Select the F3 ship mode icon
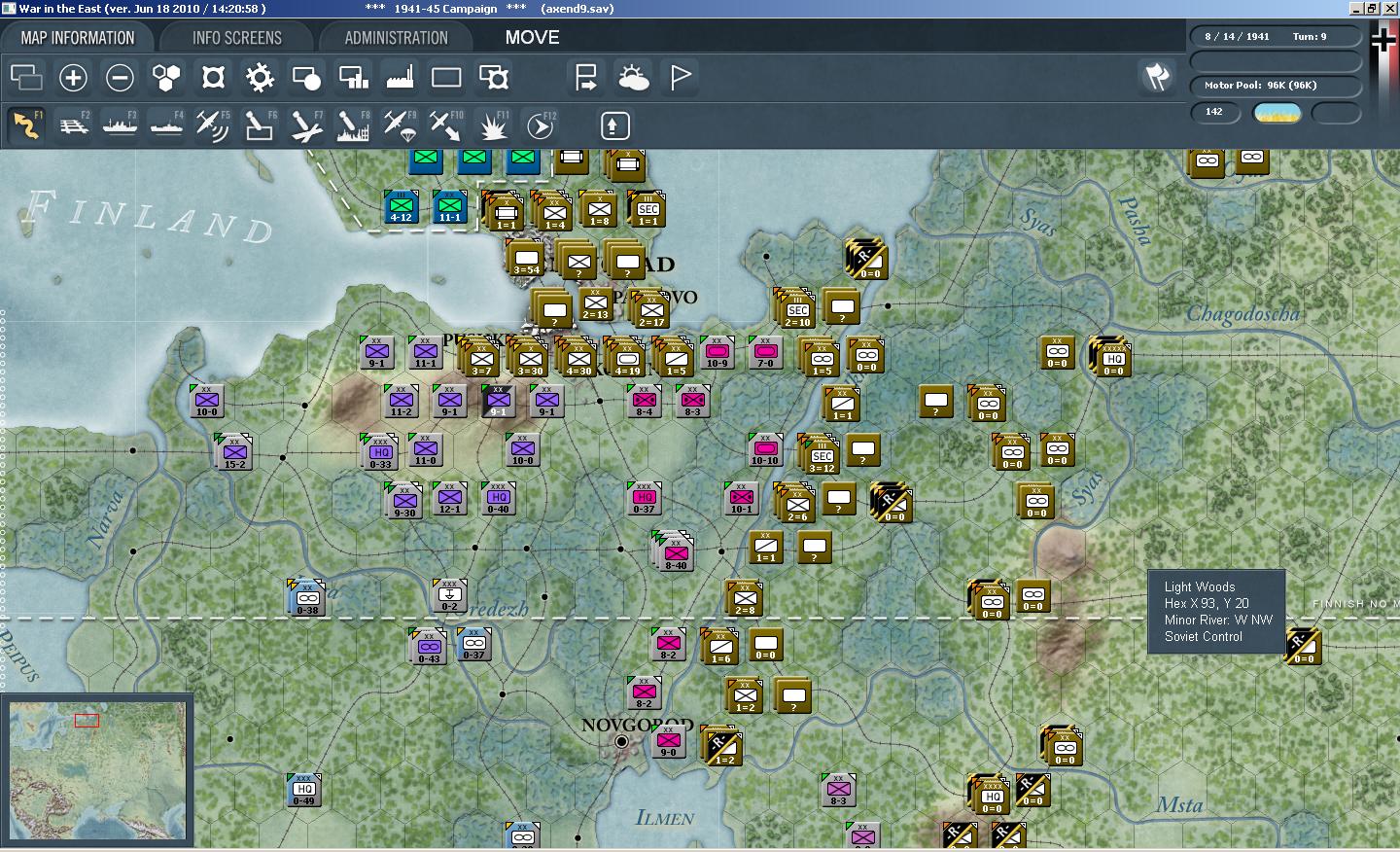Screen dimensions: 1400x852 [120, 125]
